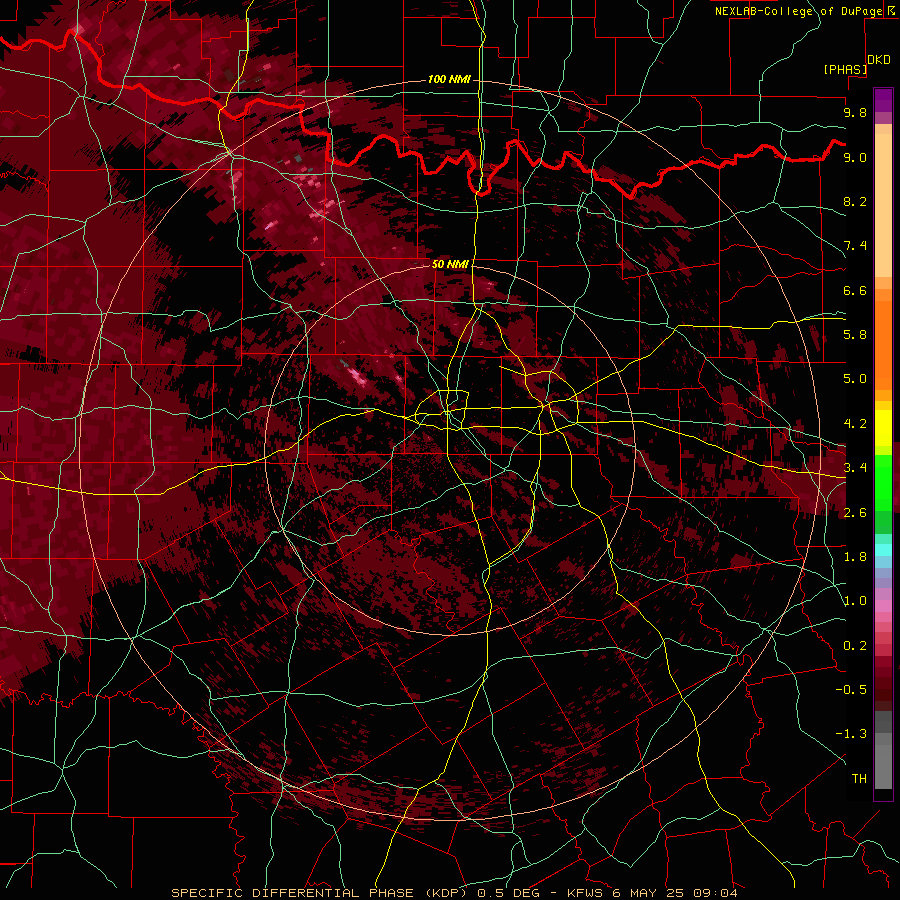
Task: Click the 2.6 value on color scale
Action: (x=855, y=513)
